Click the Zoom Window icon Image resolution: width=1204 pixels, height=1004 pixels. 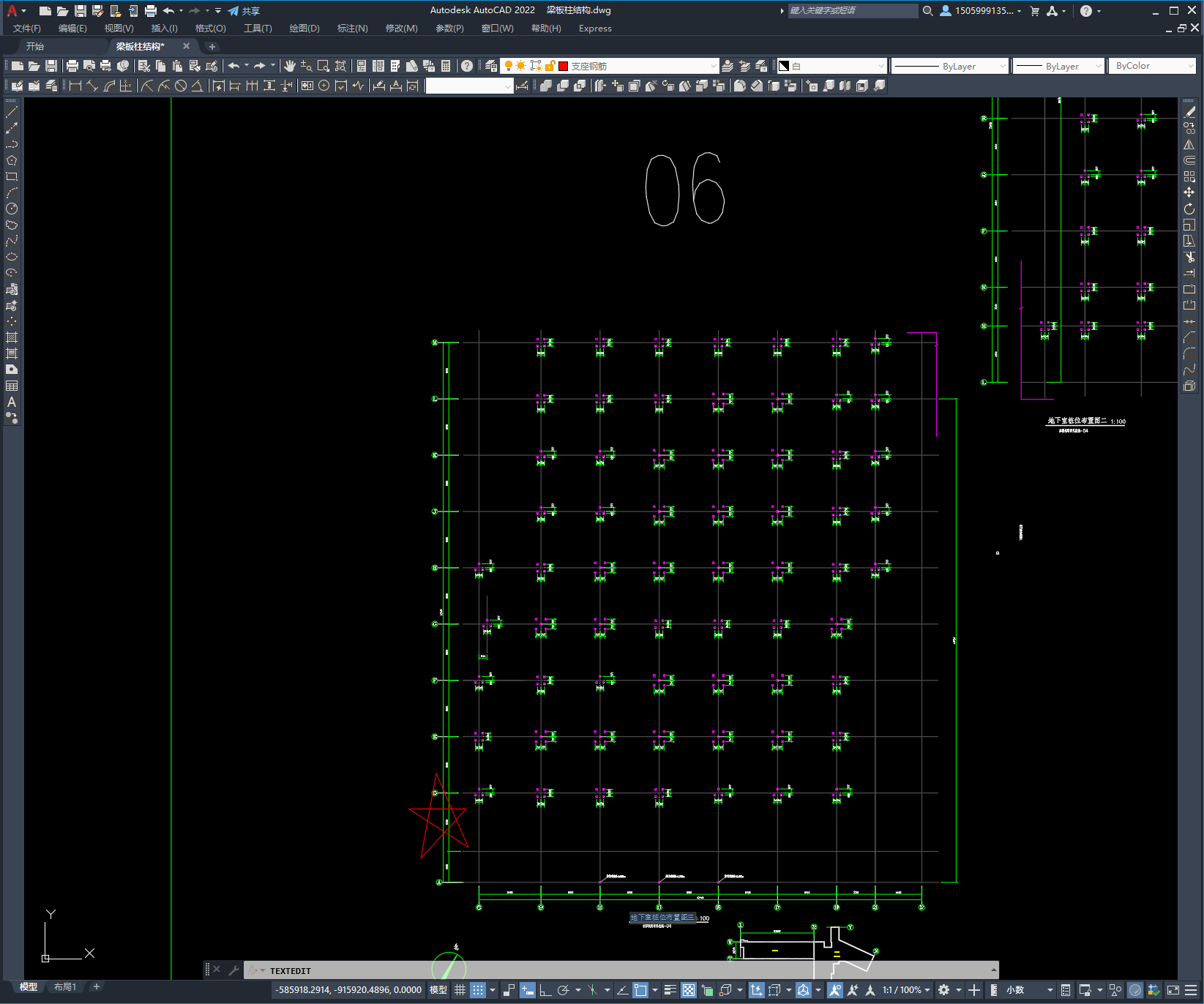pos(323,66)
